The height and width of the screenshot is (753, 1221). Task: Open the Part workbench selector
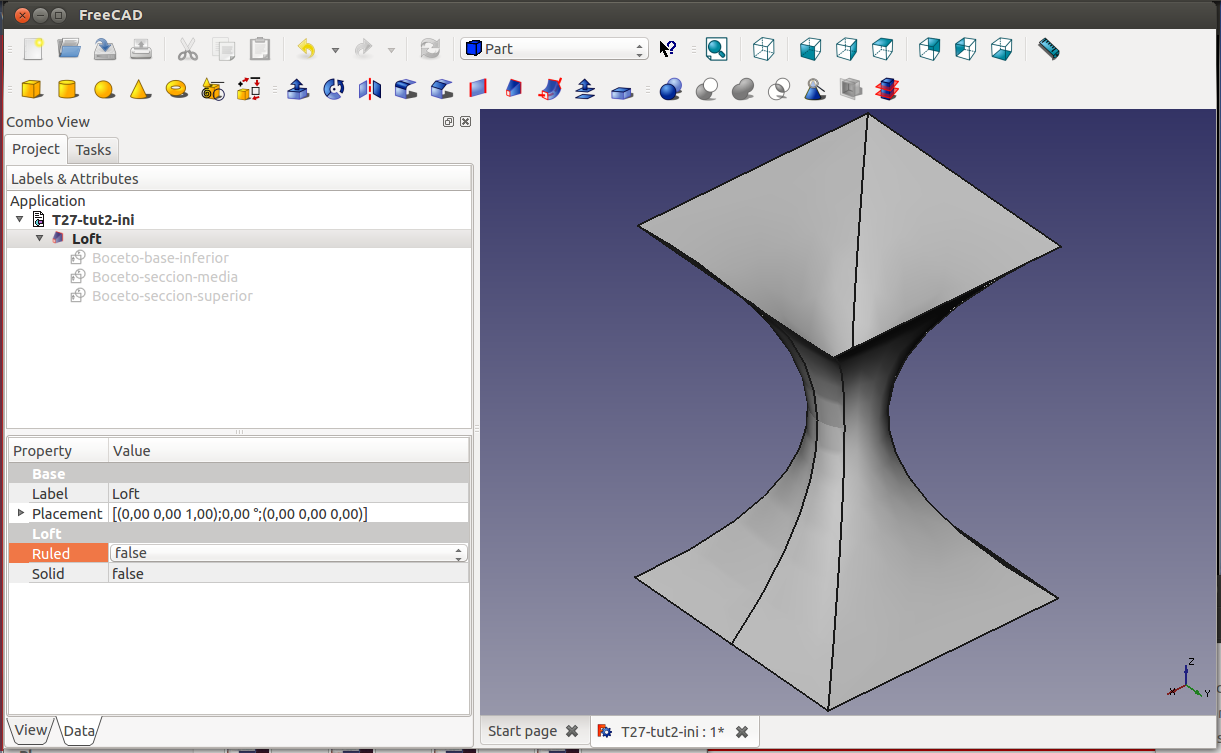pos(554,49)
